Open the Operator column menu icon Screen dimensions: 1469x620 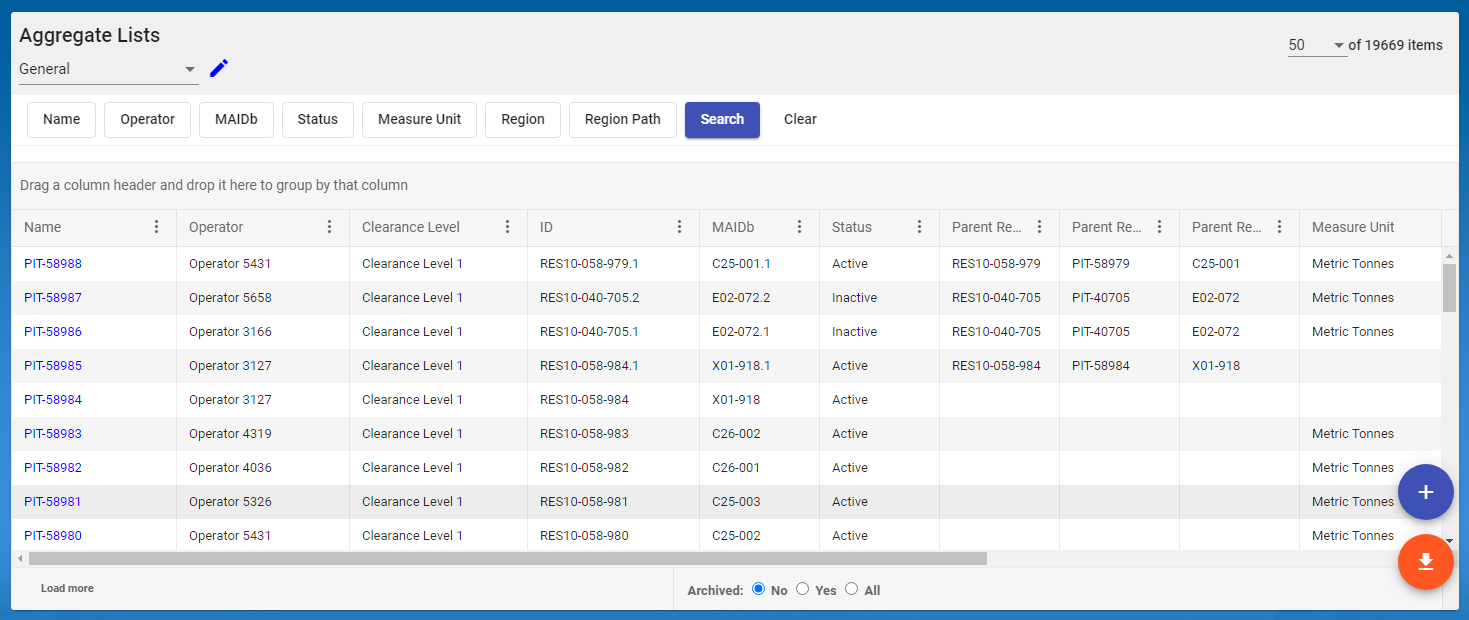(330, 227)
